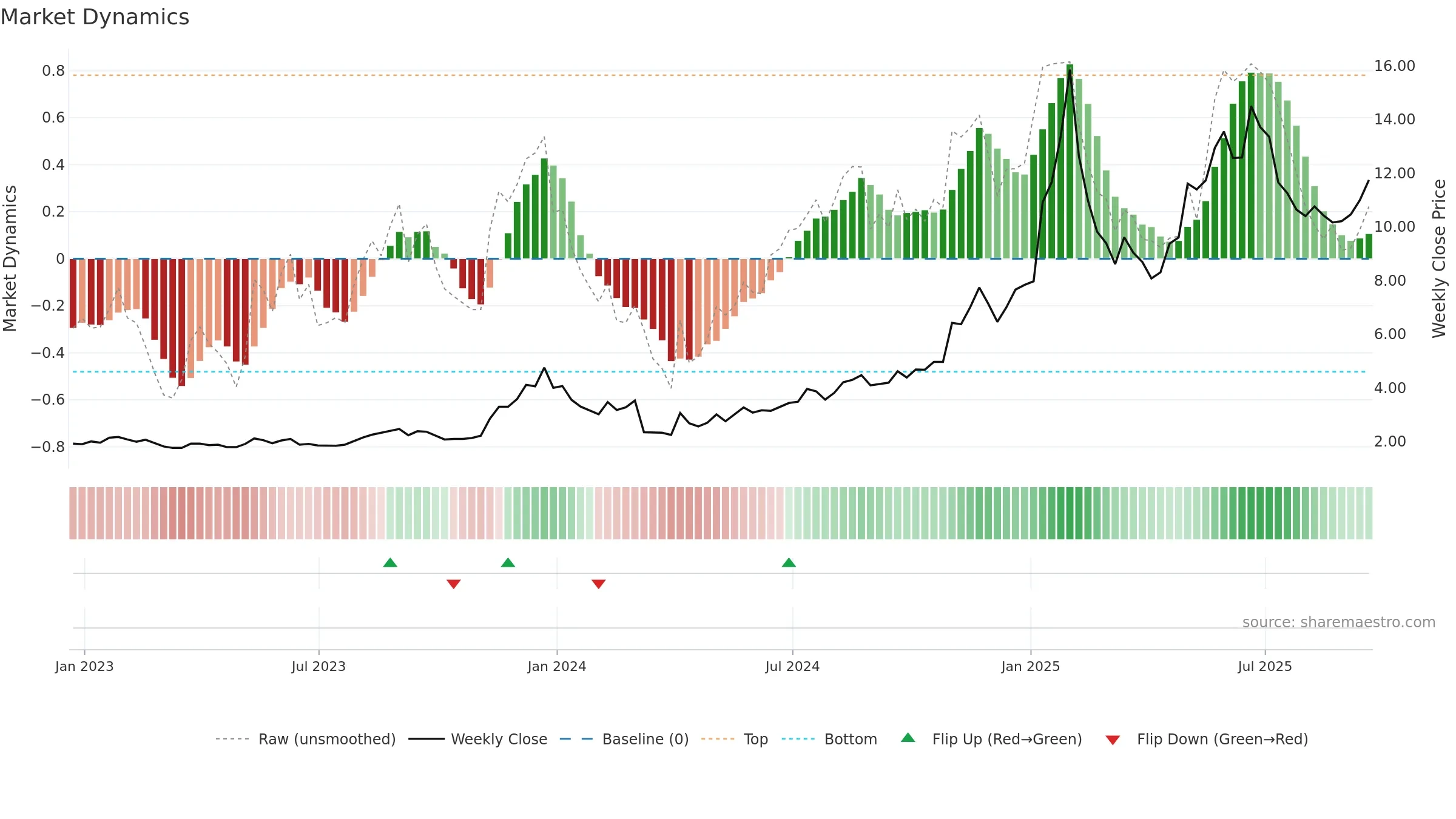Toggle the Raw (unsmoothed) legend entry
The width and height of the screenshot is (1456, 819).
pyautogui.click(x=327, y=739)
